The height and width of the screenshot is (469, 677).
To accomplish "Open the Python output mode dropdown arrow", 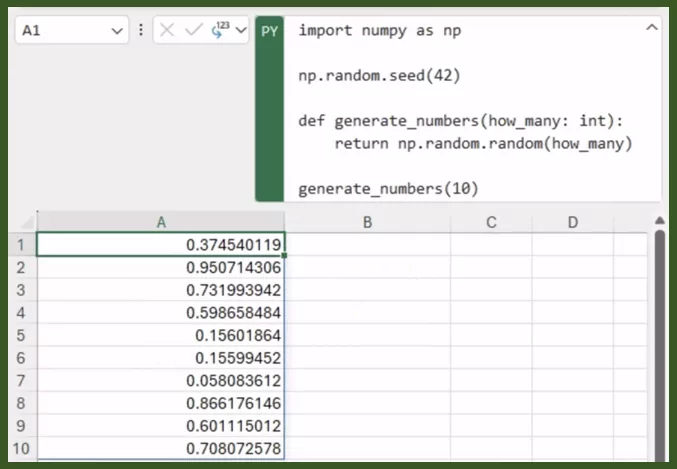I will pos(240,31).
